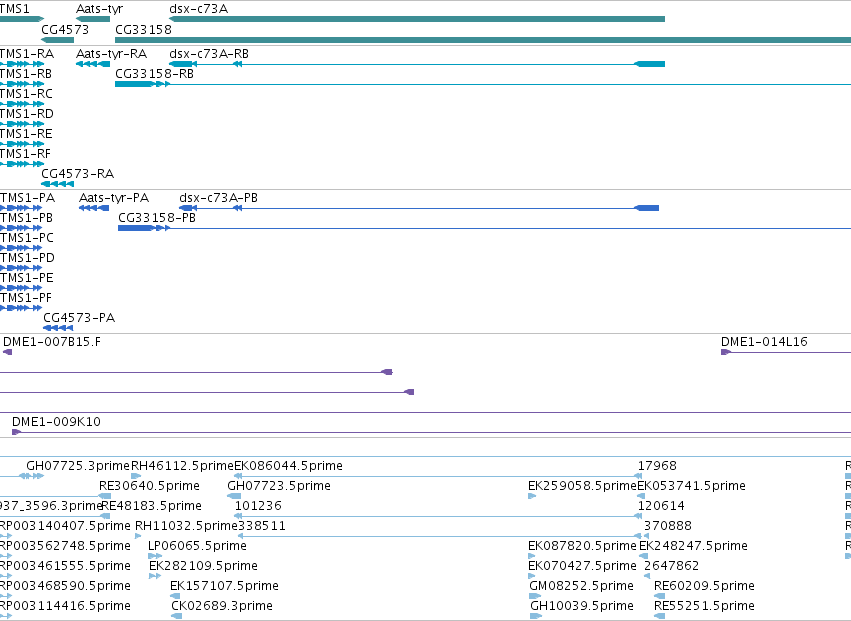The width and height of the screenshot is (851, 621).
Task: Open transcript TMS1-RF
Action: coord(26,154)
